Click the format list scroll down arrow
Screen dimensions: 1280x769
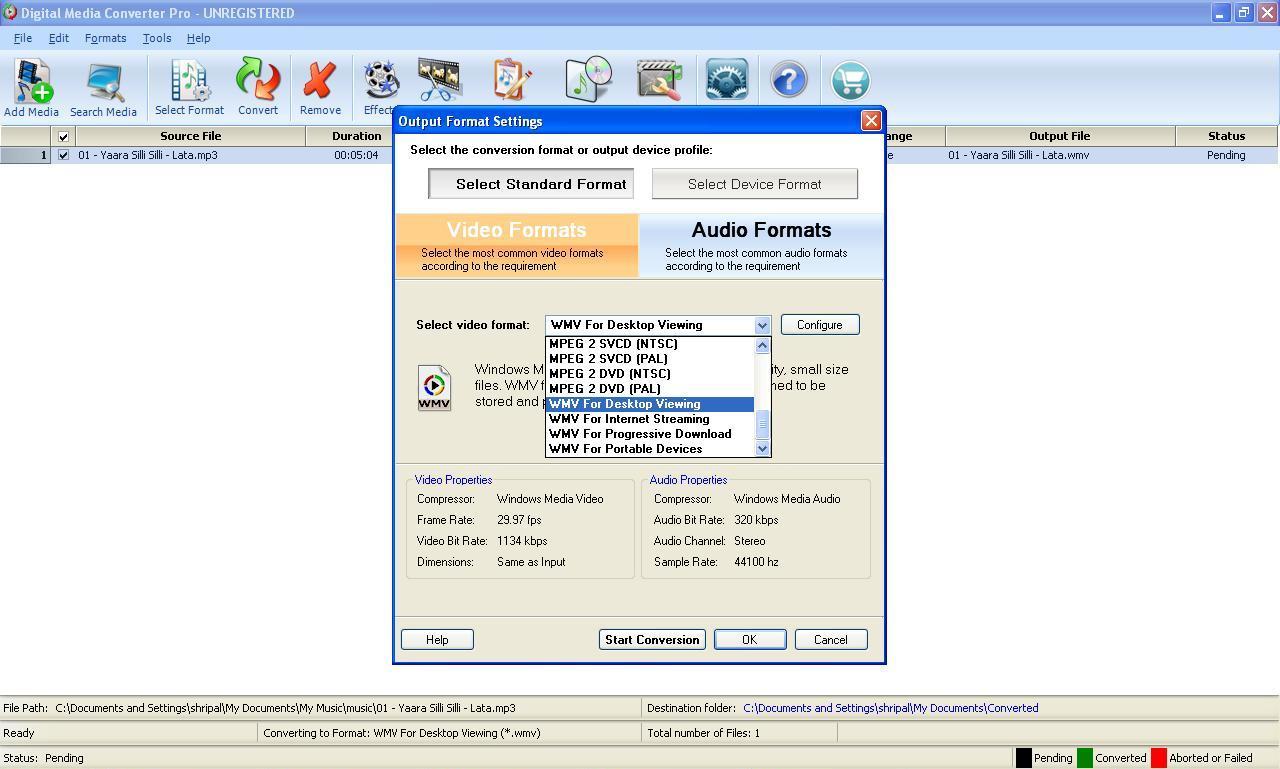[762, 449]
